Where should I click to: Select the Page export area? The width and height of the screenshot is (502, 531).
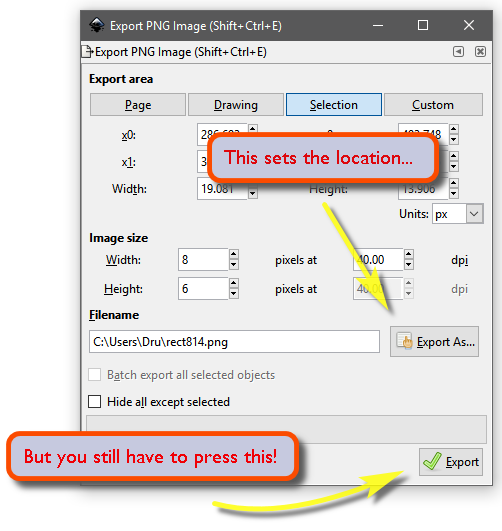(138, 105)
